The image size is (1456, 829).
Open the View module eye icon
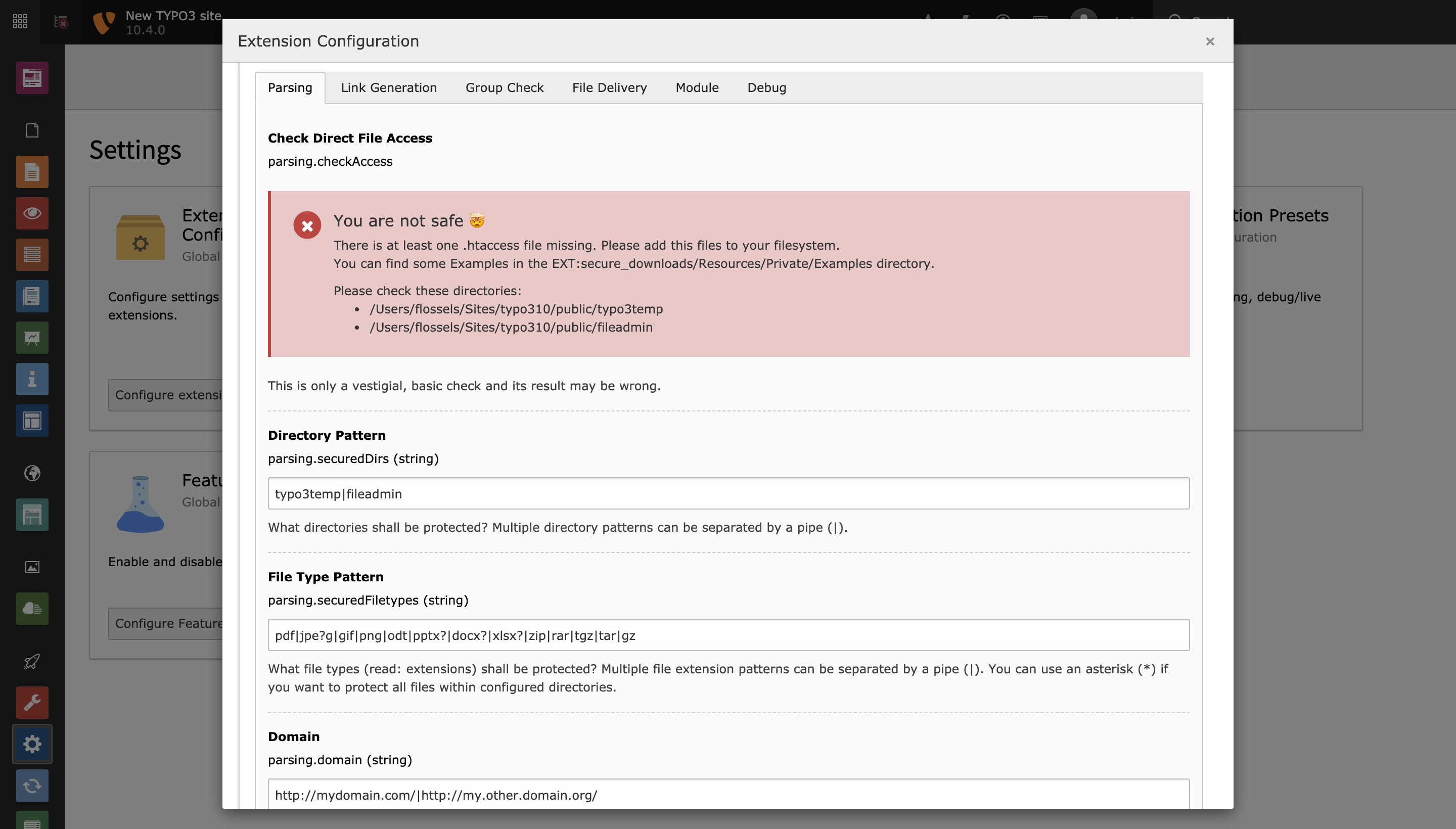pyautogui.click(x=32, y=213)
